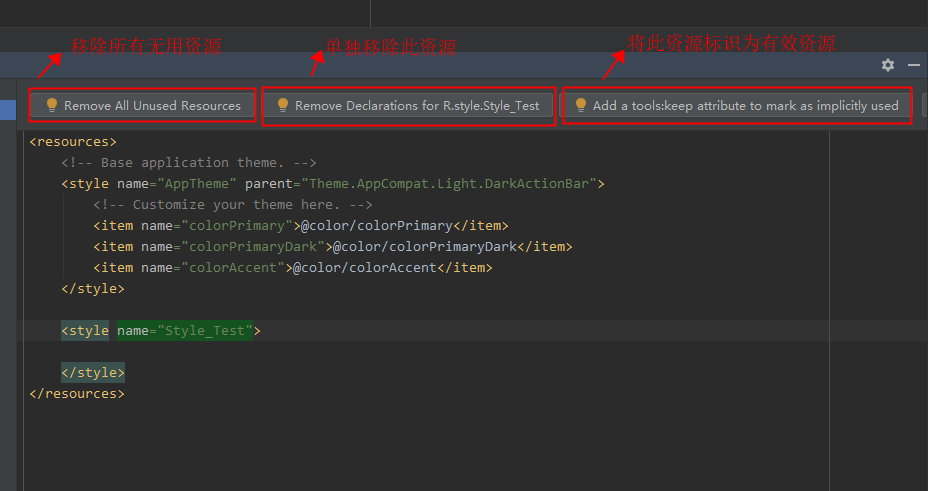The image size is (928, 491).
Task: Click the highlighted closing </style> tag
Action: 93,373
